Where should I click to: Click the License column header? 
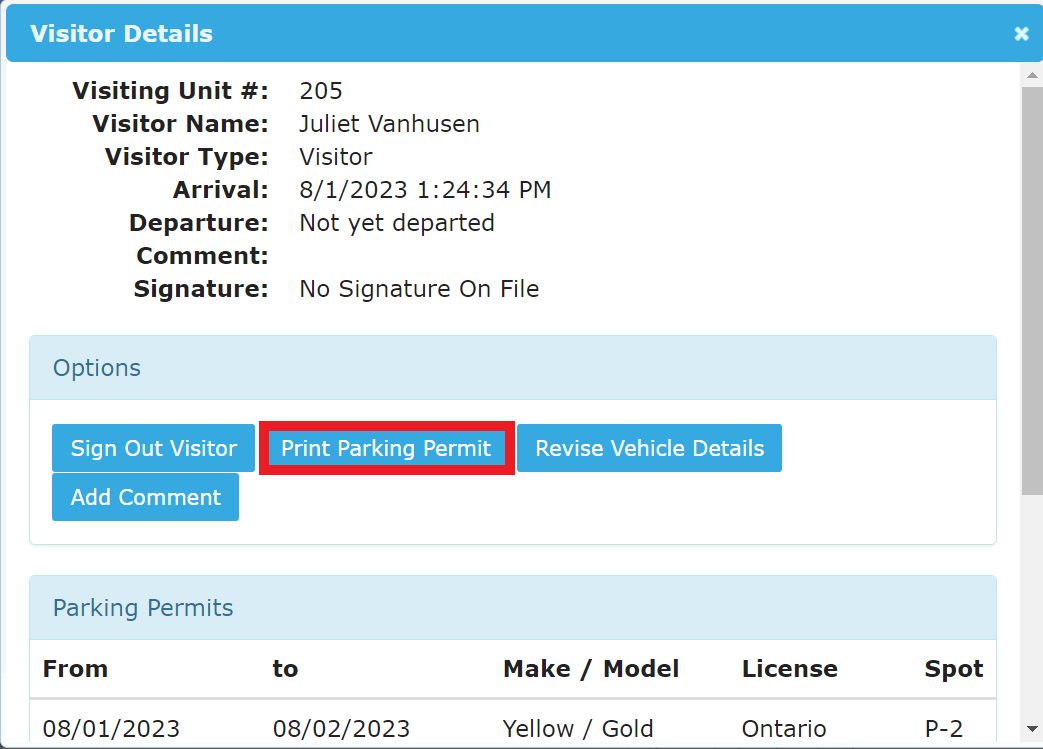789,668
